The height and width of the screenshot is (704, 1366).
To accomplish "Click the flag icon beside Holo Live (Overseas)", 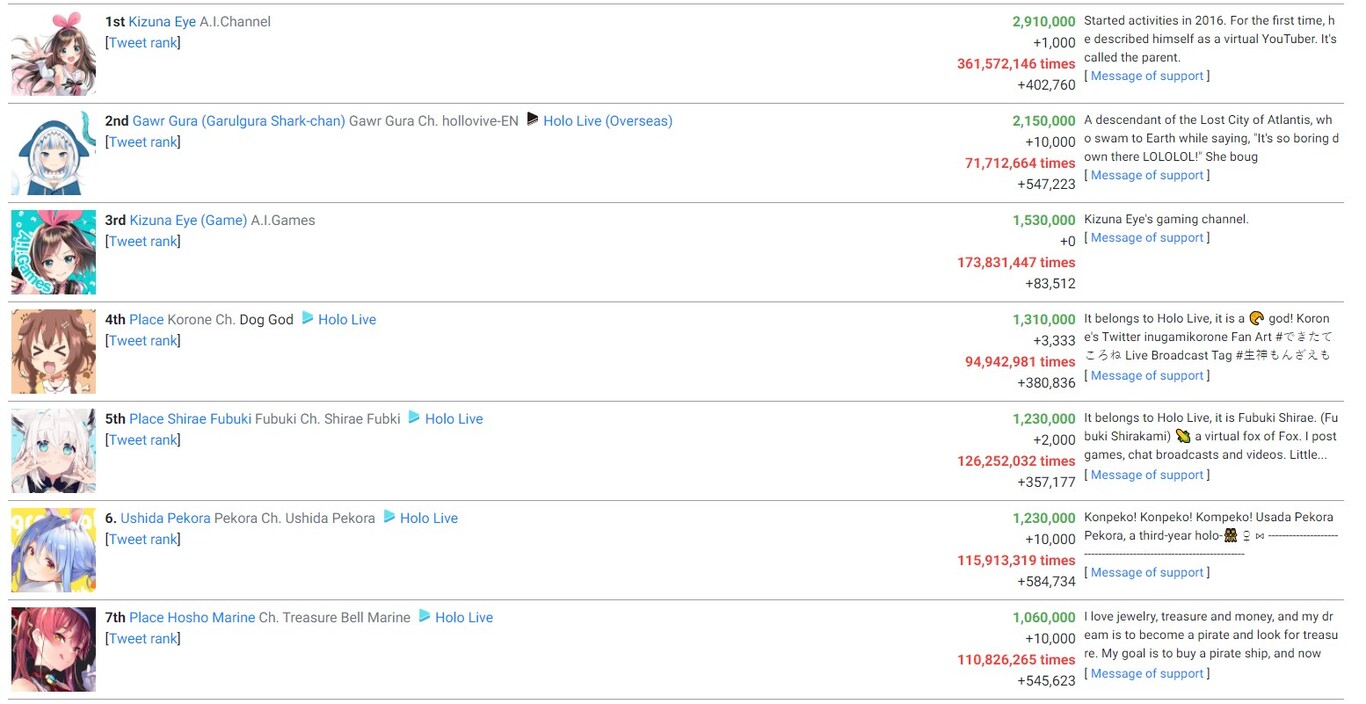I will [x=532, y=120].
